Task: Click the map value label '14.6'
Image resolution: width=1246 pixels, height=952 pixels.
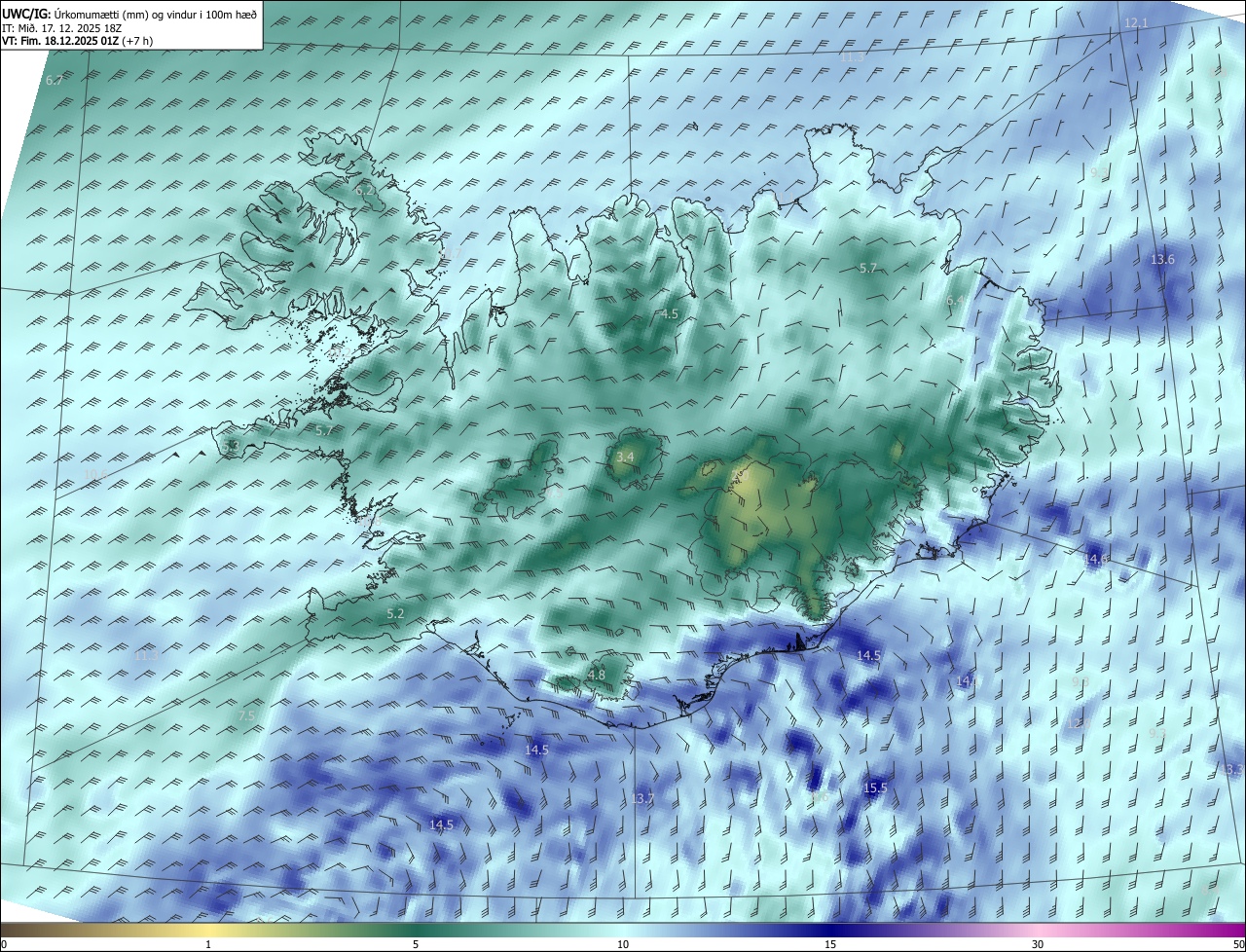Action: click(1097, 559)
